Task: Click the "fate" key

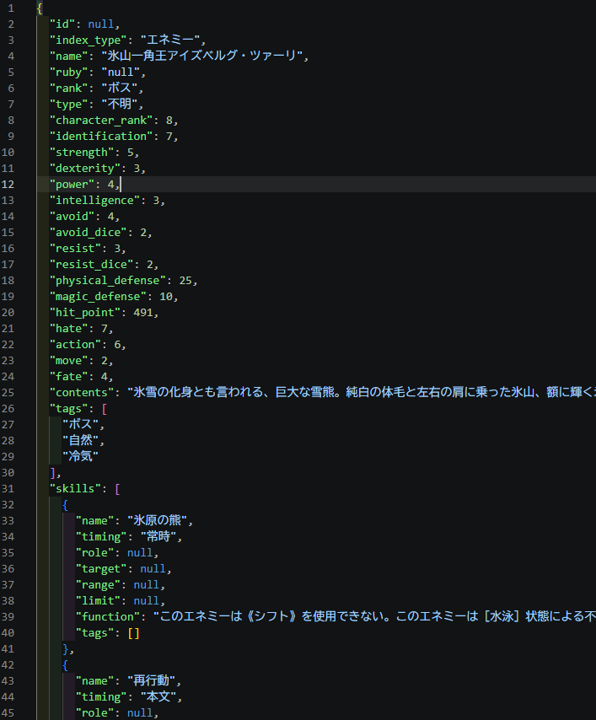Action: coord(68,377)
